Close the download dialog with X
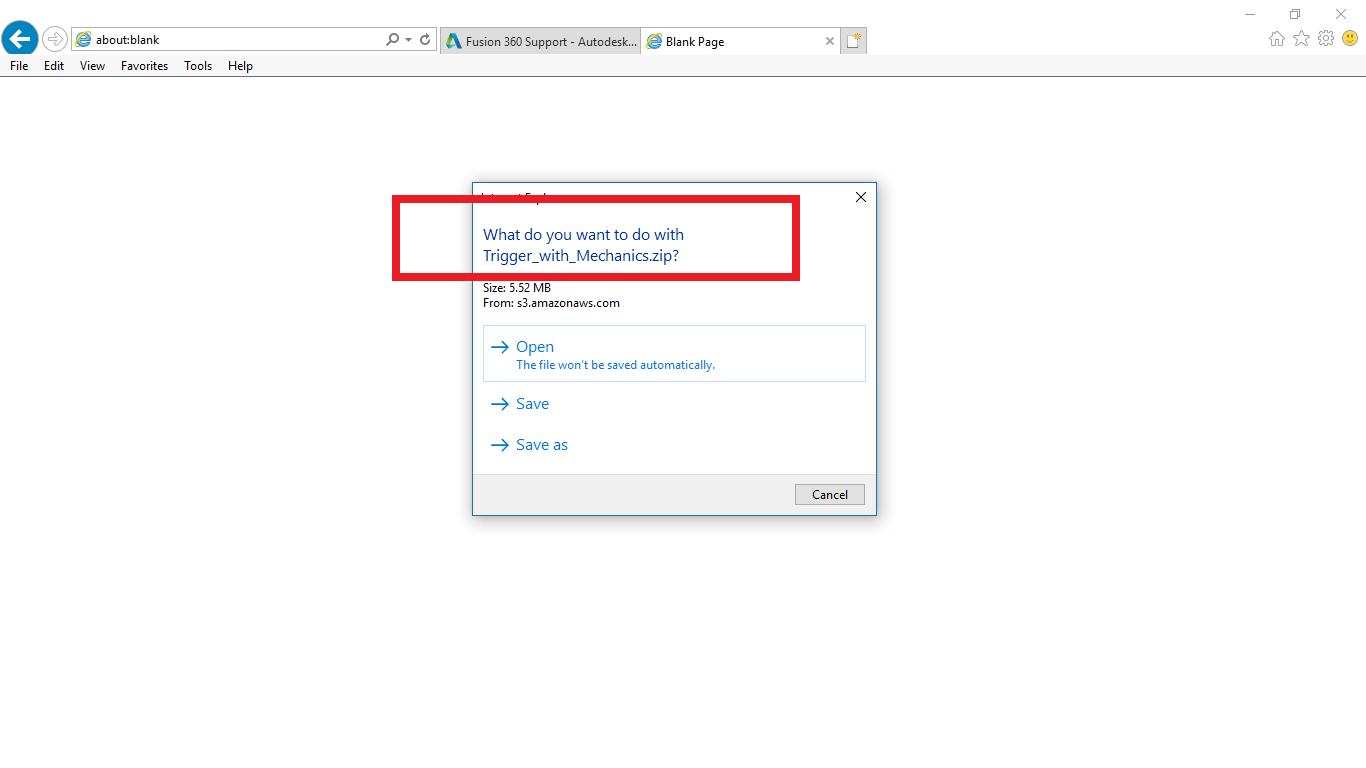1366x768 pixels. point(861,197)
